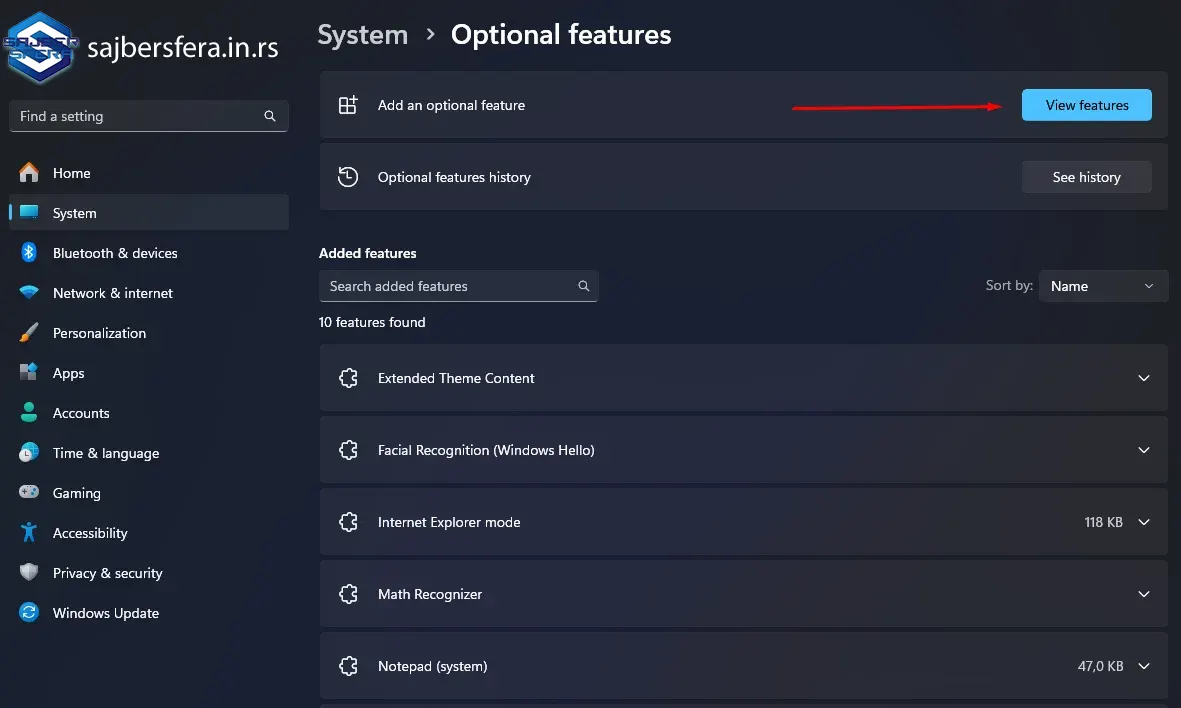Expand the Internet Explorer mode entry

(1144, 522)
